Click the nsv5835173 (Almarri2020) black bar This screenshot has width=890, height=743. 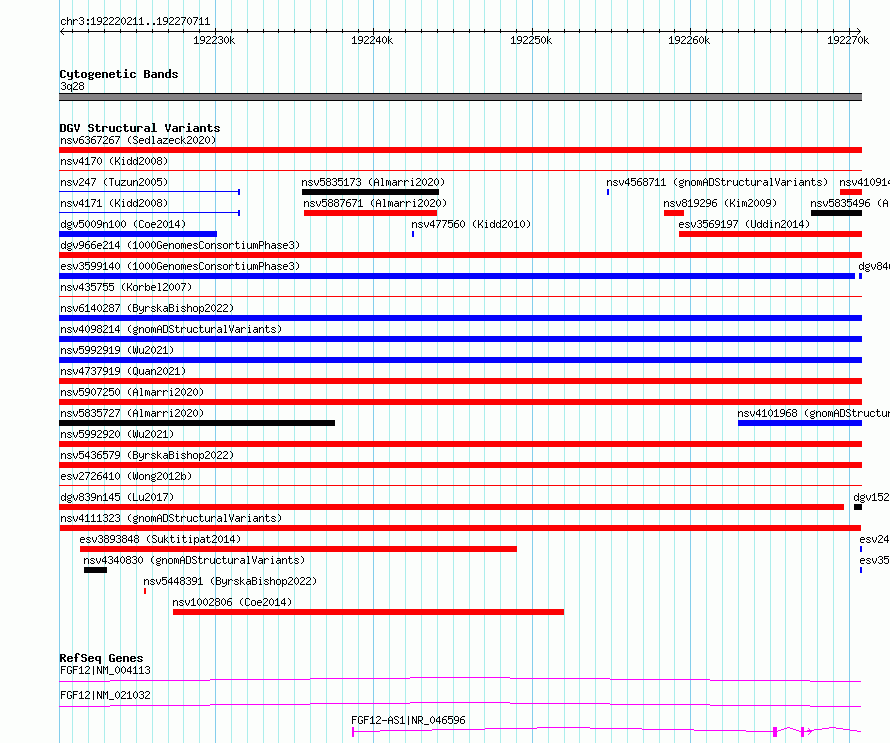tap(370, 192)
